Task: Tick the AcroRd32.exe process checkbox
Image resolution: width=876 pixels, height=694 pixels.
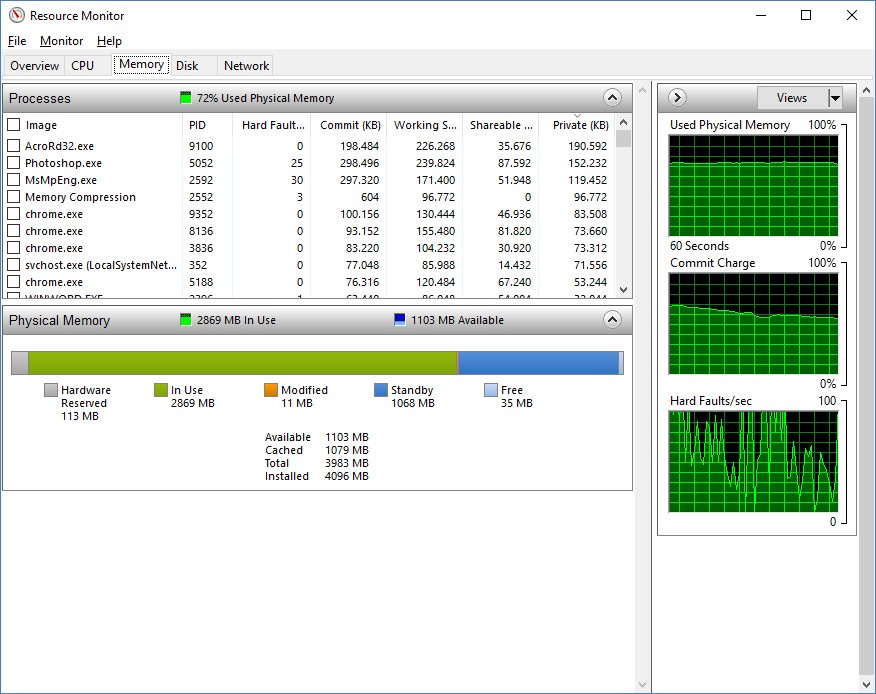Action: [14, 146]
